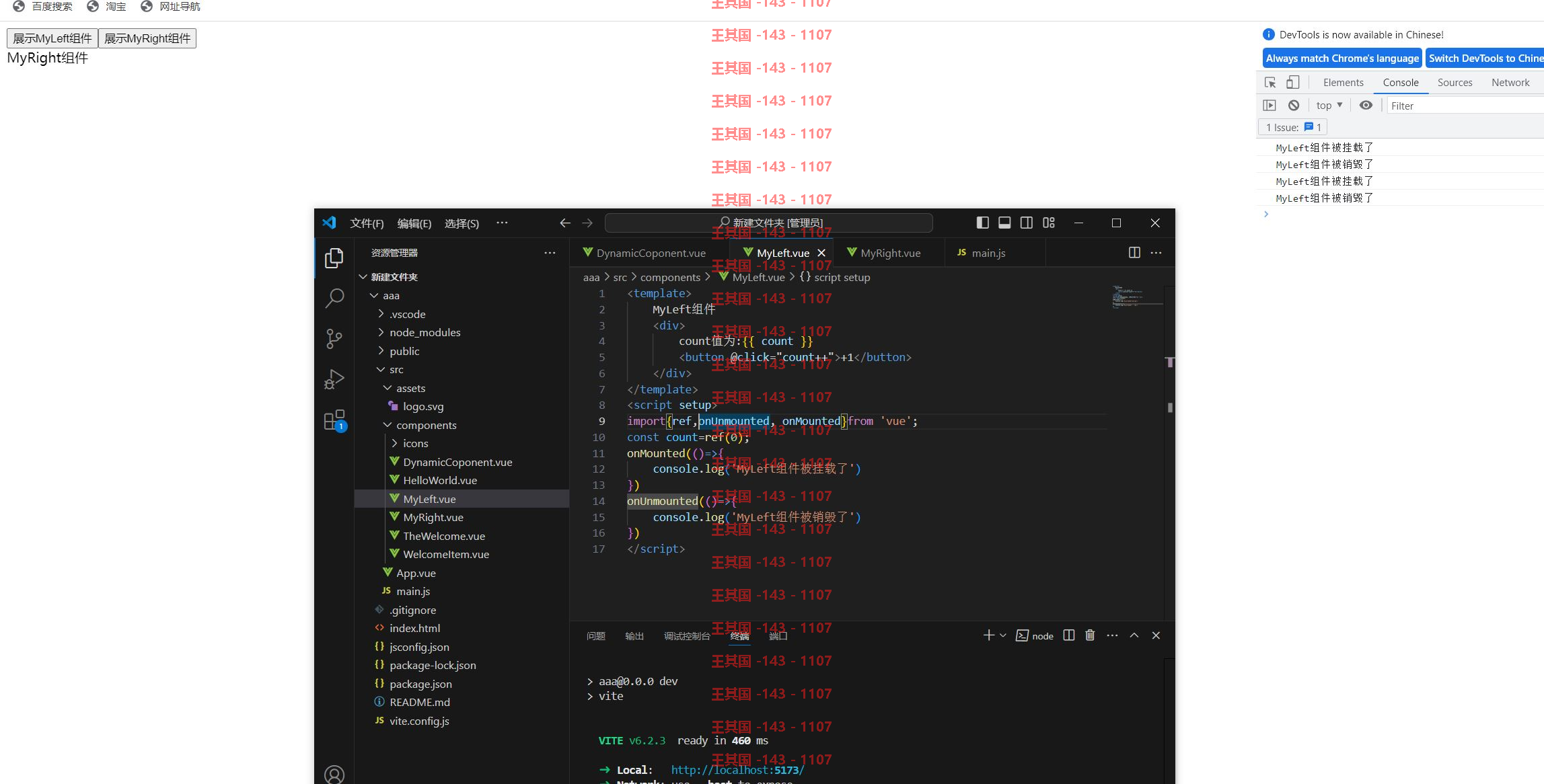Open the customize layout icon
Screen dimensions: 1544x784
coord(1049,223)
